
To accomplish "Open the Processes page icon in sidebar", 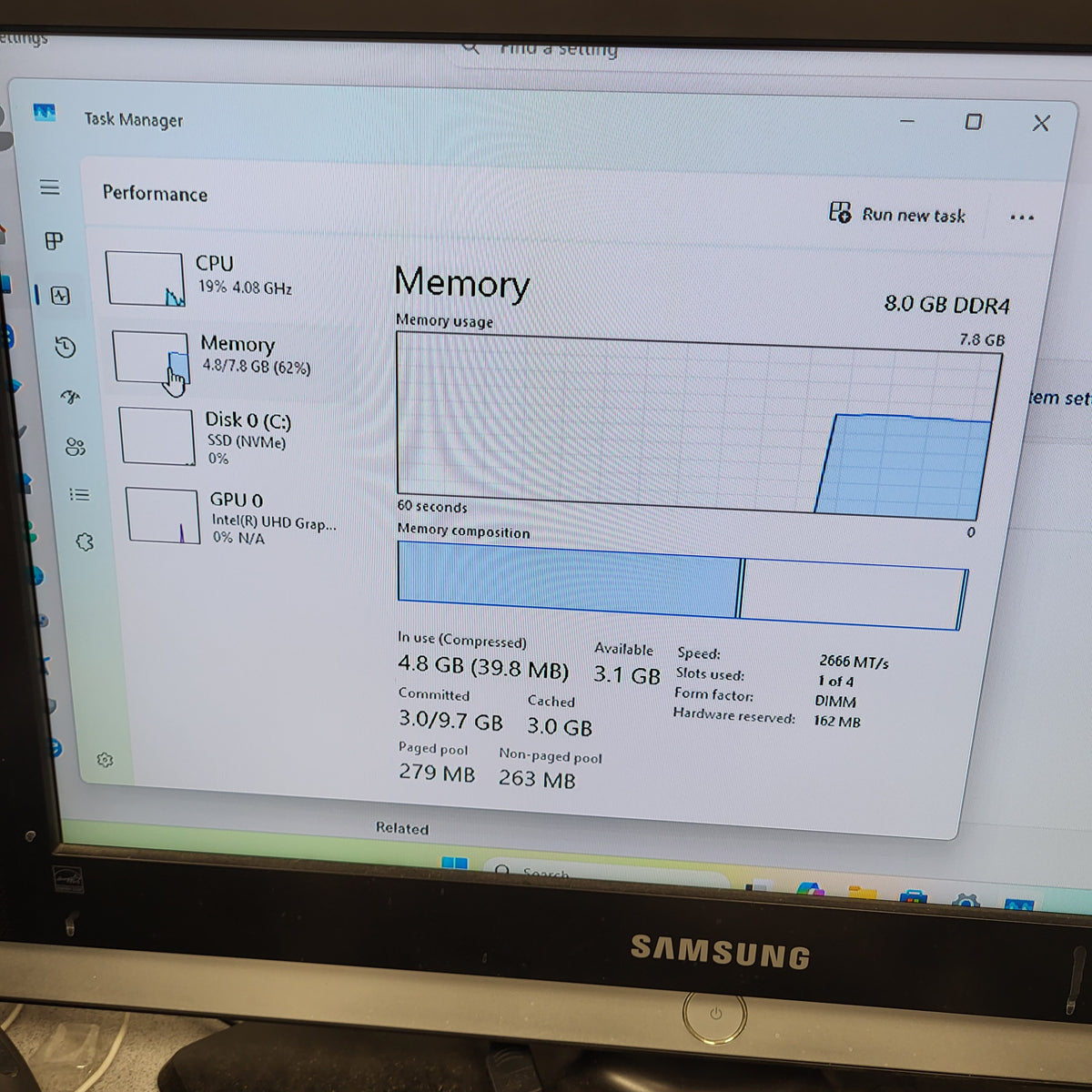I will tap(55, 241).
